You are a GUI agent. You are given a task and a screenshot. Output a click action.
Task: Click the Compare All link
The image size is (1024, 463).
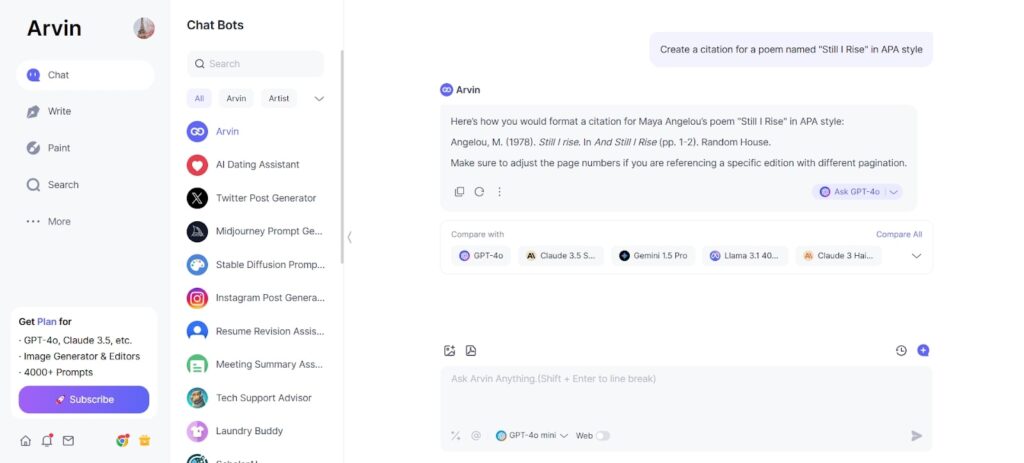tap(899, 234)
